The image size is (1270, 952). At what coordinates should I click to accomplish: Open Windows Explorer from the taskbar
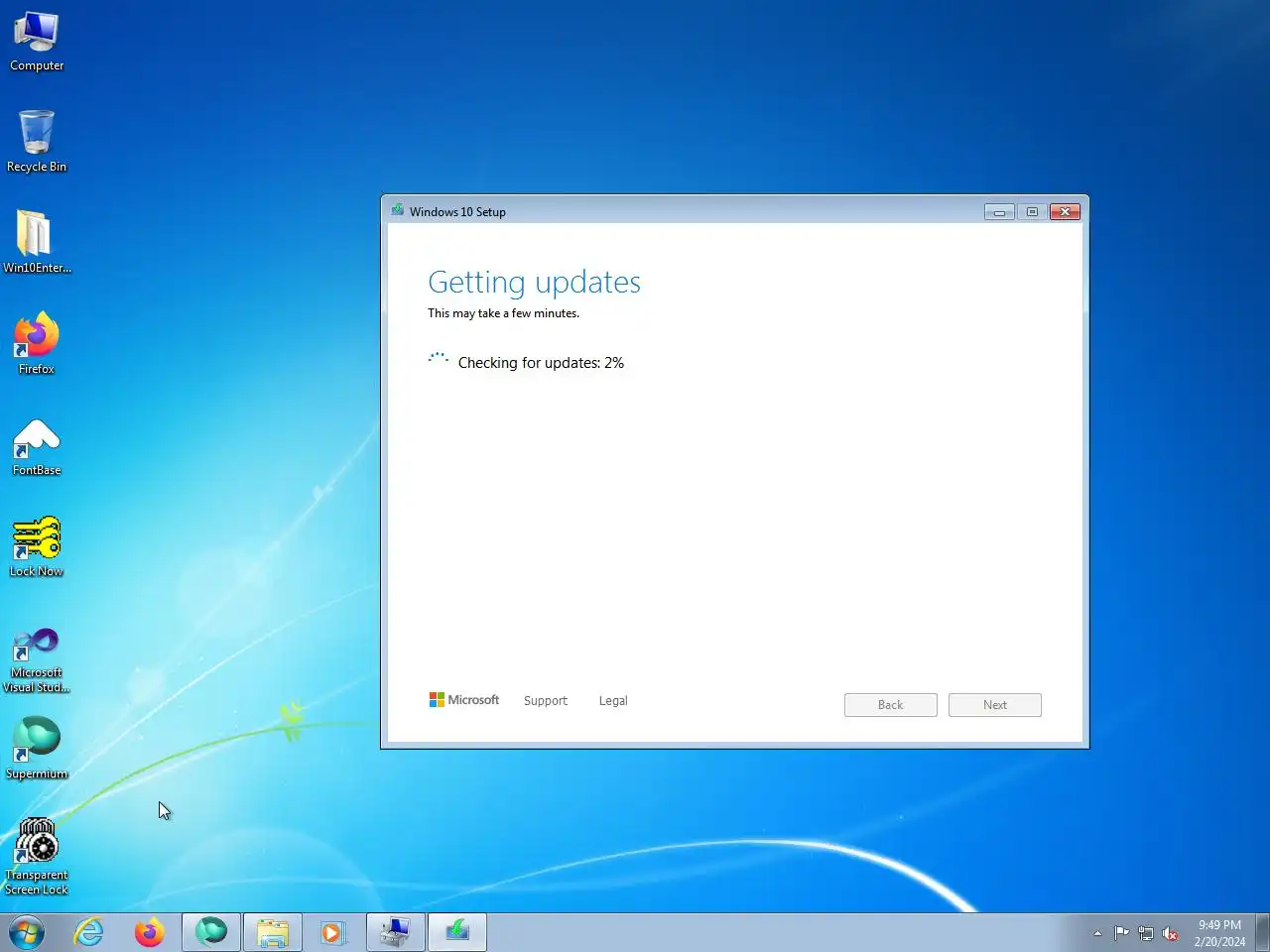pos(273,933)
